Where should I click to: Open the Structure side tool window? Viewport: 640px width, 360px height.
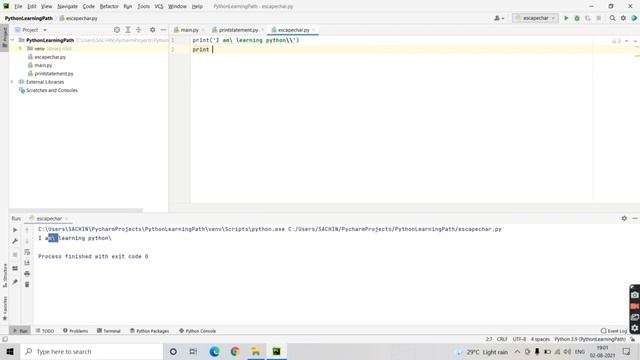[5, 276]
